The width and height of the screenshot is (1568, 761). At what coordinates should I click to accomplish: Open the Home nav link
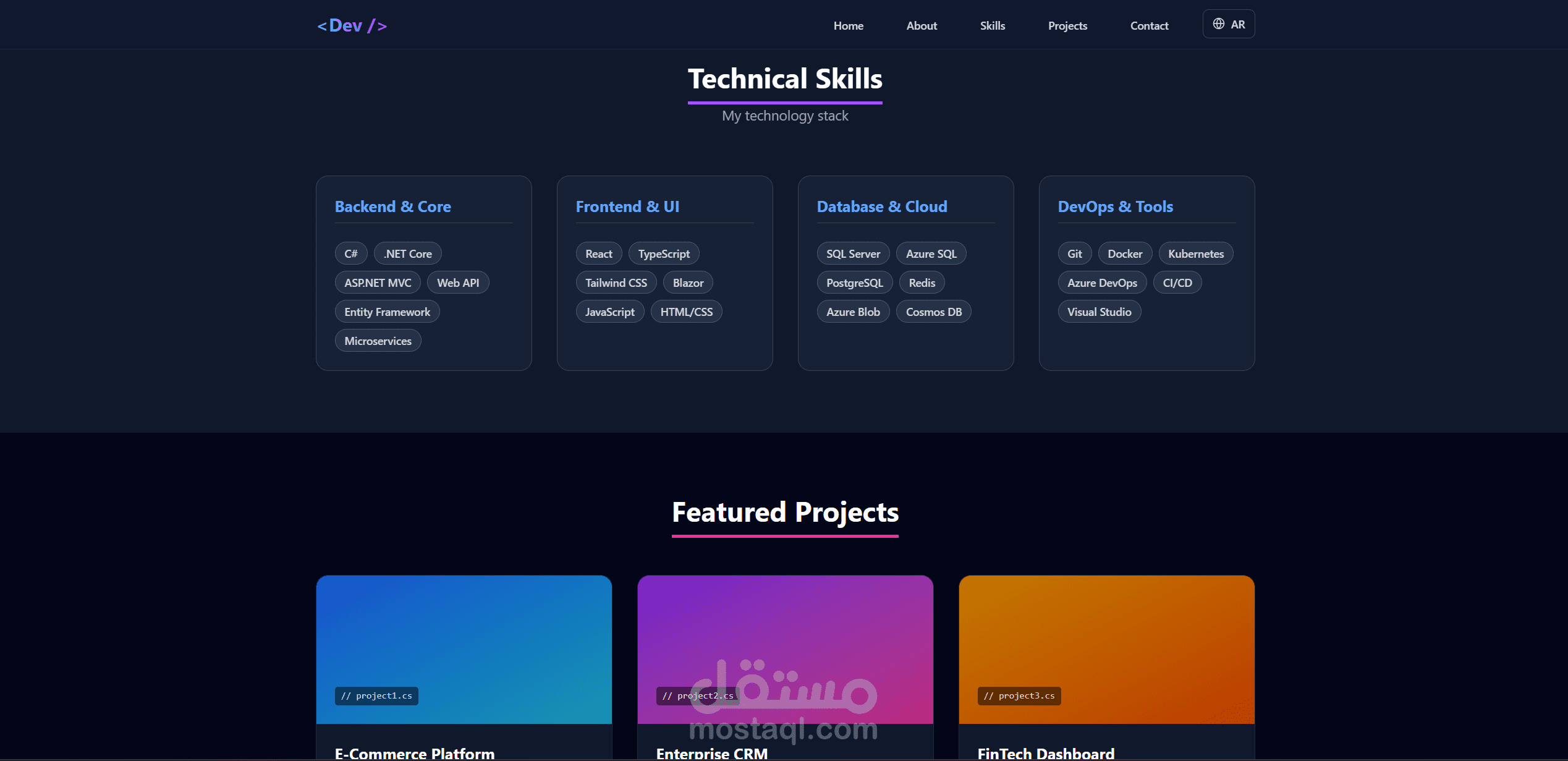pyautogui.click(x=848, y=26)
